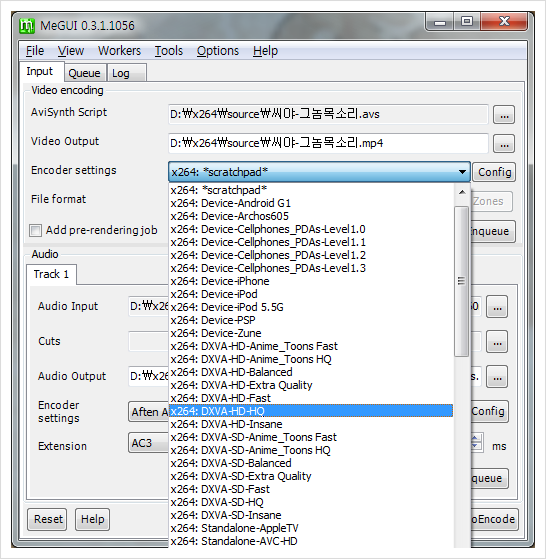Switch to the Queue tab

point(85,73)
